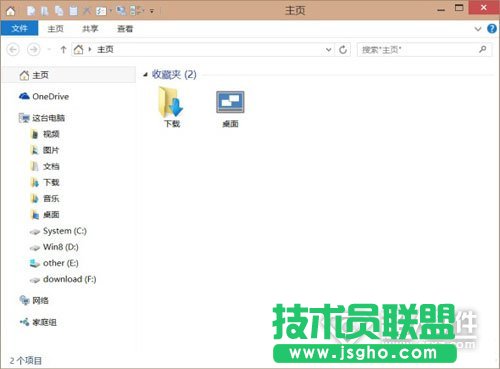
Task: Open the Customize Quick Access Toolbar dropdown arrow
Action: click(152, 12)
